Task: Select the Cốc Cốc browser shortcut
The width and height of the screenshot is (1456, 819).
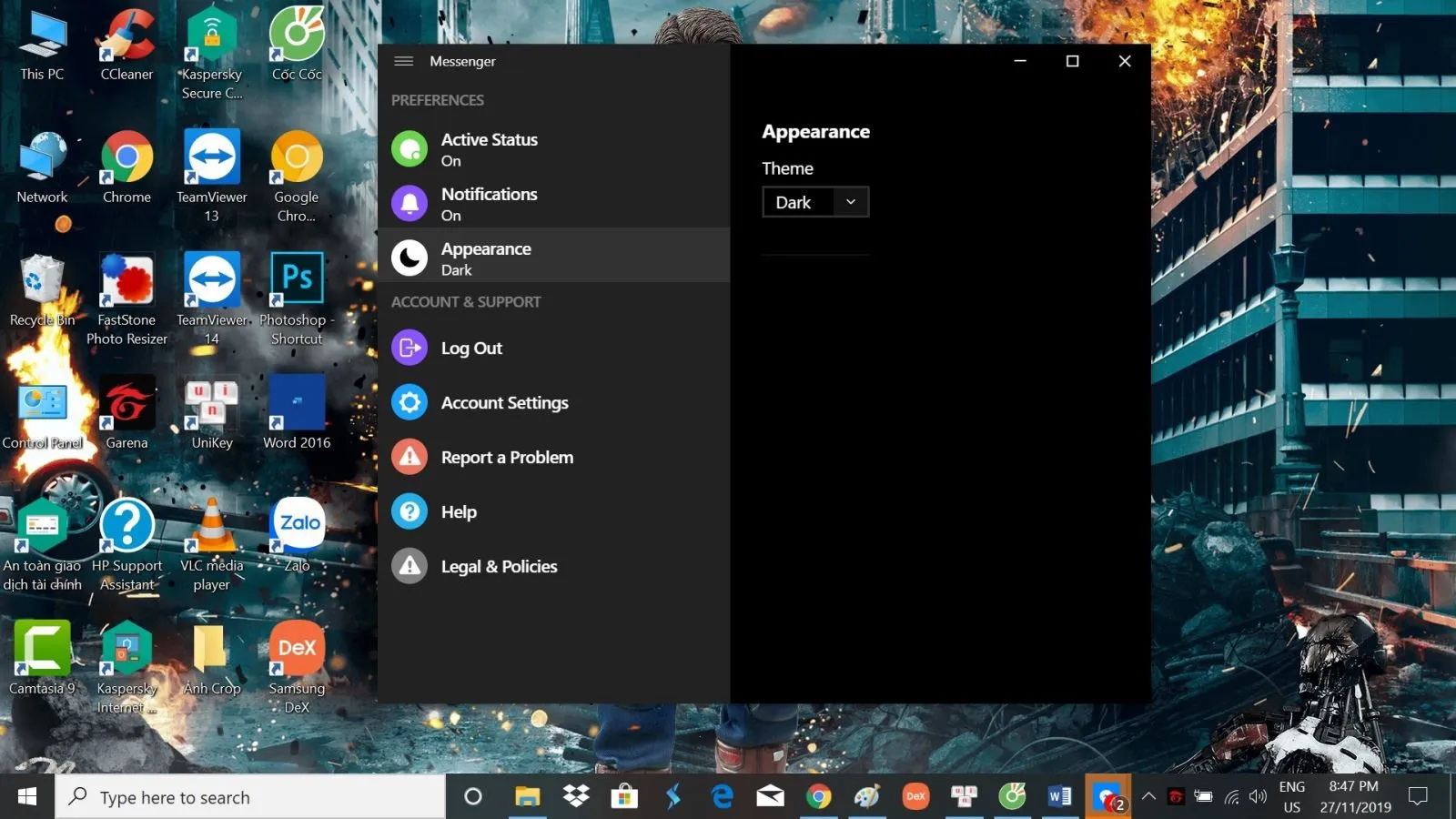Action: (297, 45)
